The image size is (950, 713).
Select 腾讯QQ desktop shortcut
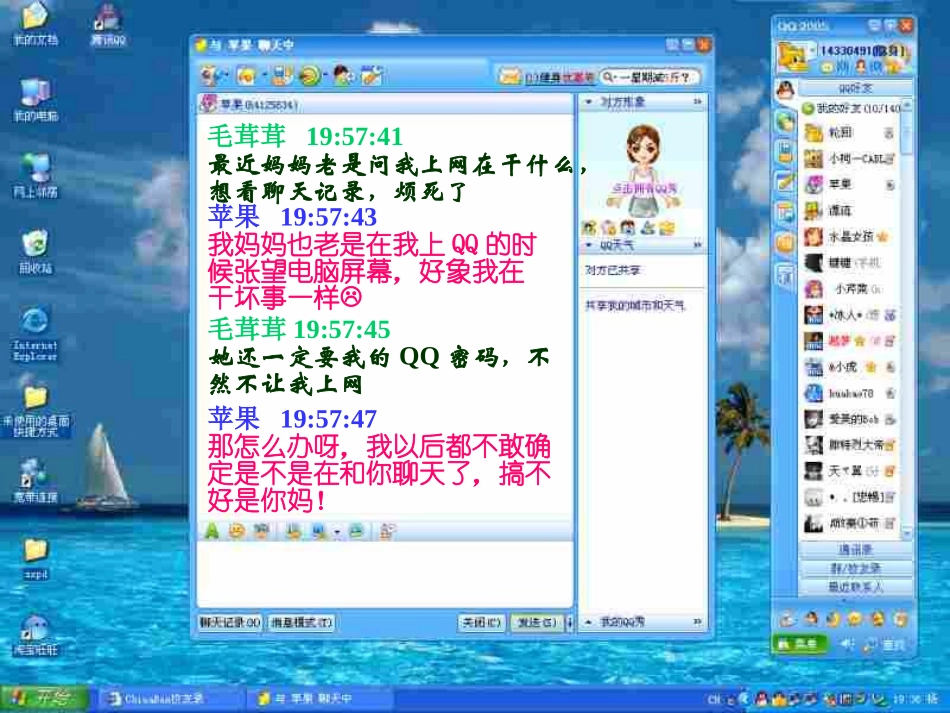[x=108, y=24]
